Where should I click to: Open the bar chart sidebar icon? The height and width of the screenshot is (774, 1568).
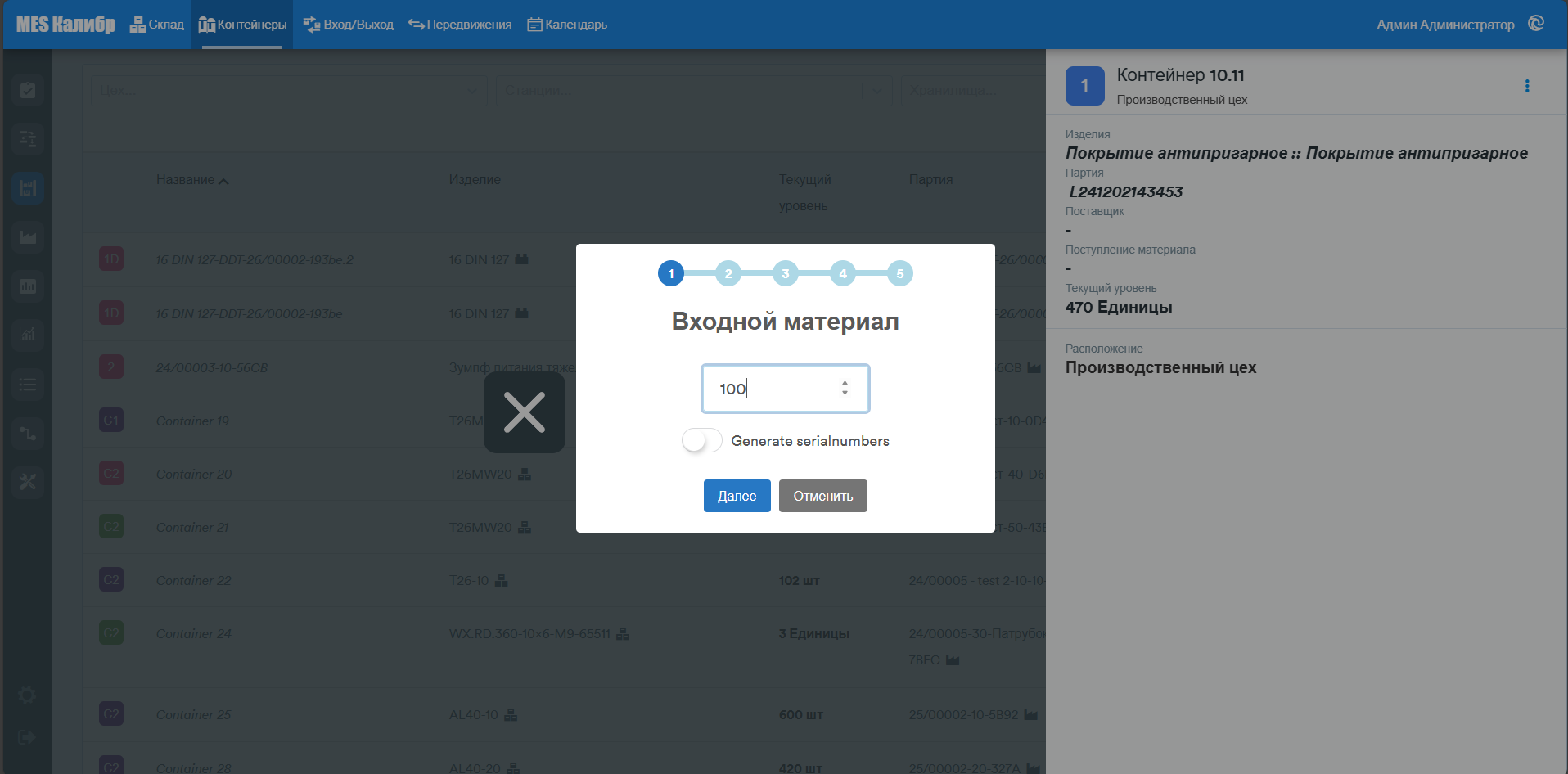28,286
